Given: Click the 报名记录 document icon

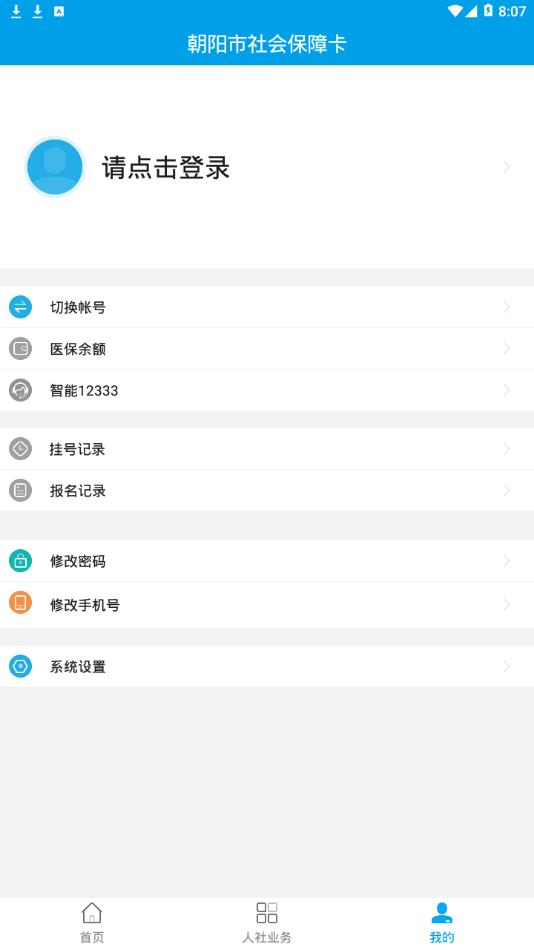Looking at the screenshot, I should click(20, 490).
